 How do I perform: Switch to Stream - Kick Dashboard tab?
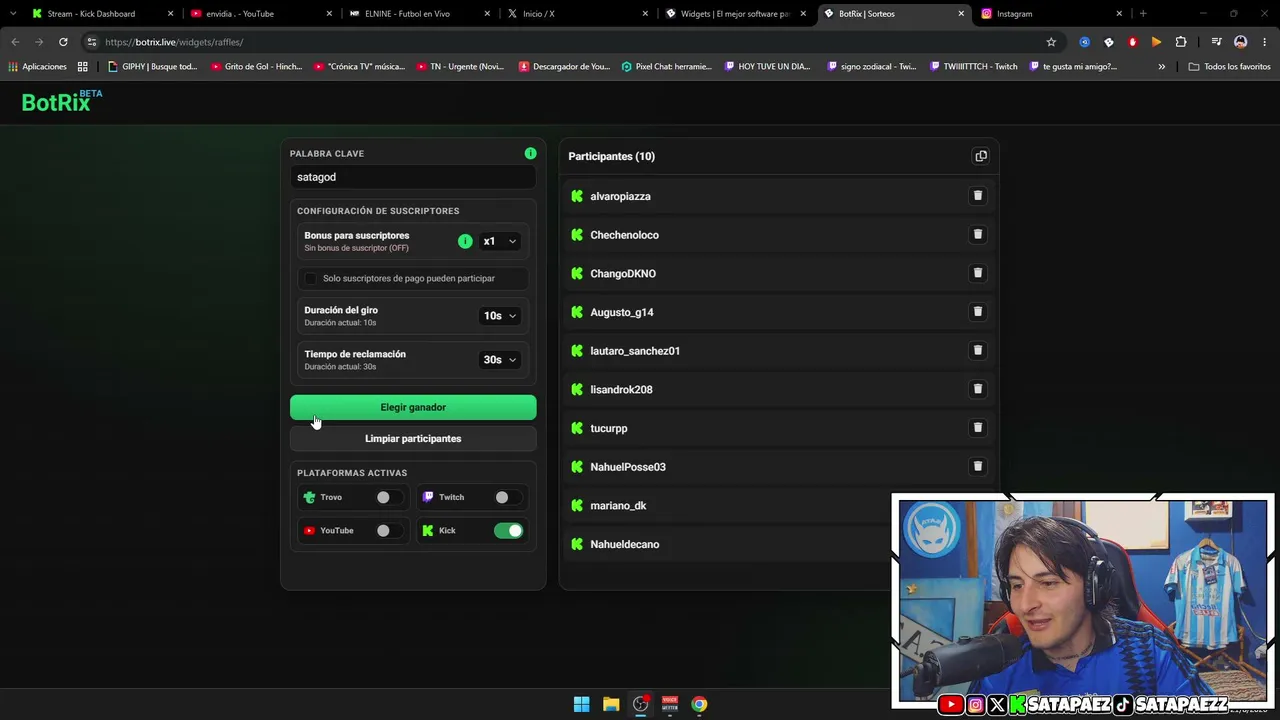[x=102, y=14]
